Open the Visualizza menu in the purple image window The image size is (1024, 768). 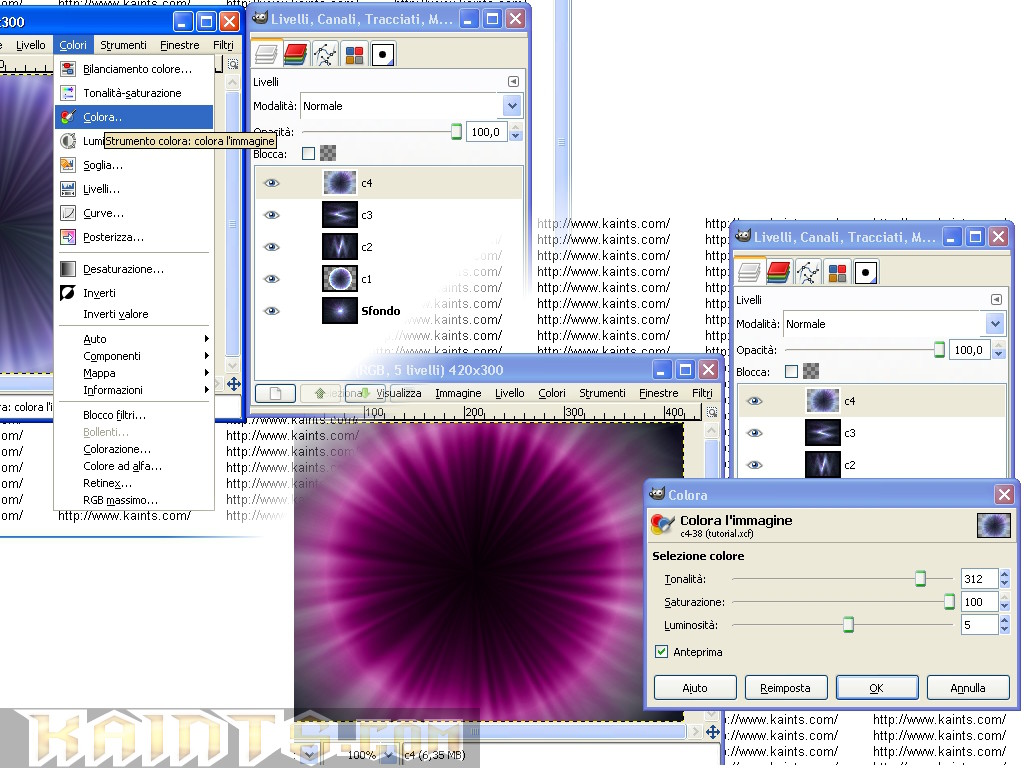coord(398,393)
